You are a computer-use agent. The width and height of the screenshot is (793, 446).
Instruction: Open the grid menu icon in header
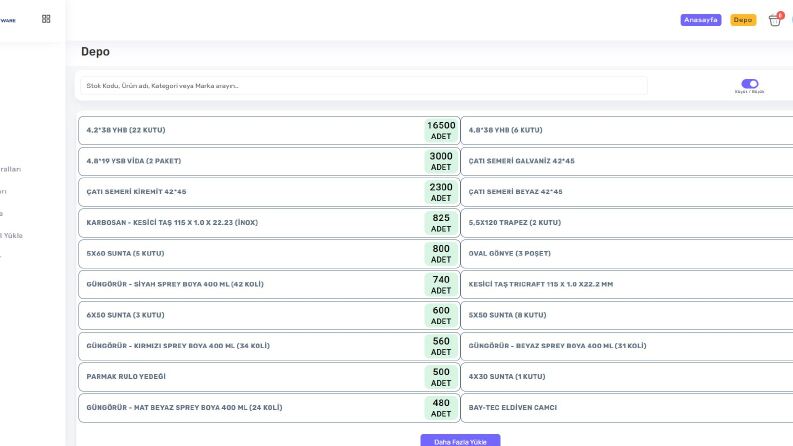click(x=46, y=19)
